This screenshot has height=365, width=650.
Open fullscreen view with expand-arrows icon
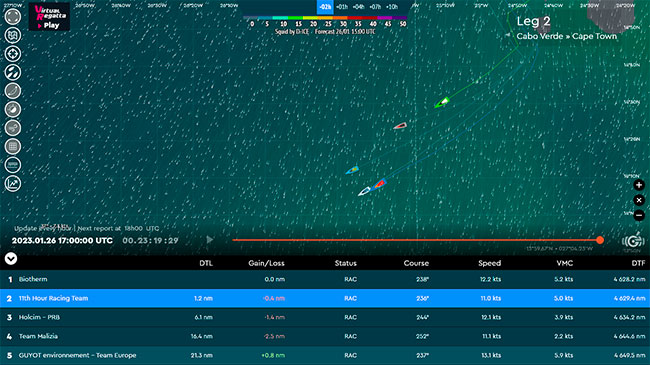pyautogui.click(x=12, y=17)
